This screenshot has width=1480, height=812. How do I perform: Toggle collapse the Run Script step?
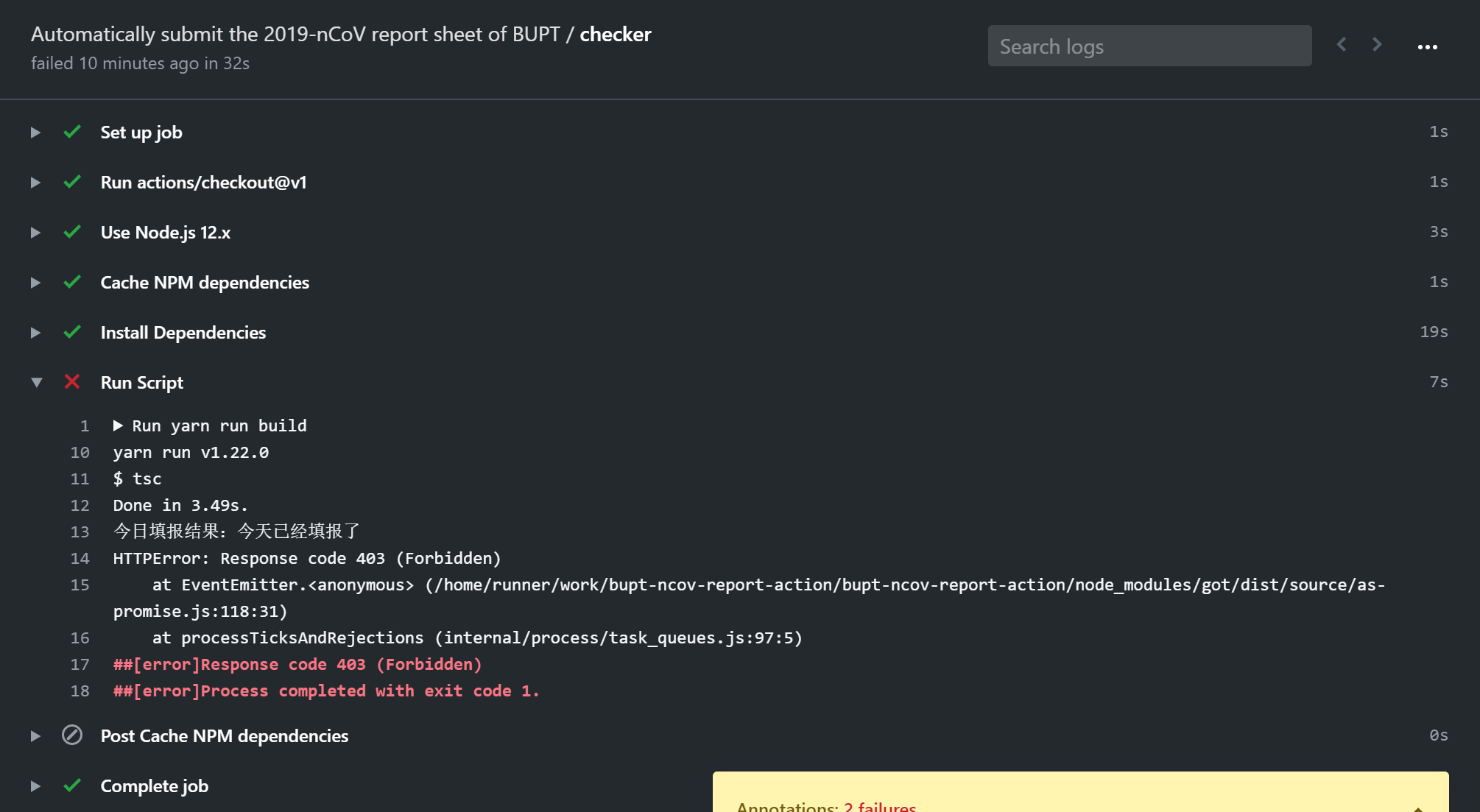click(35, 383)
